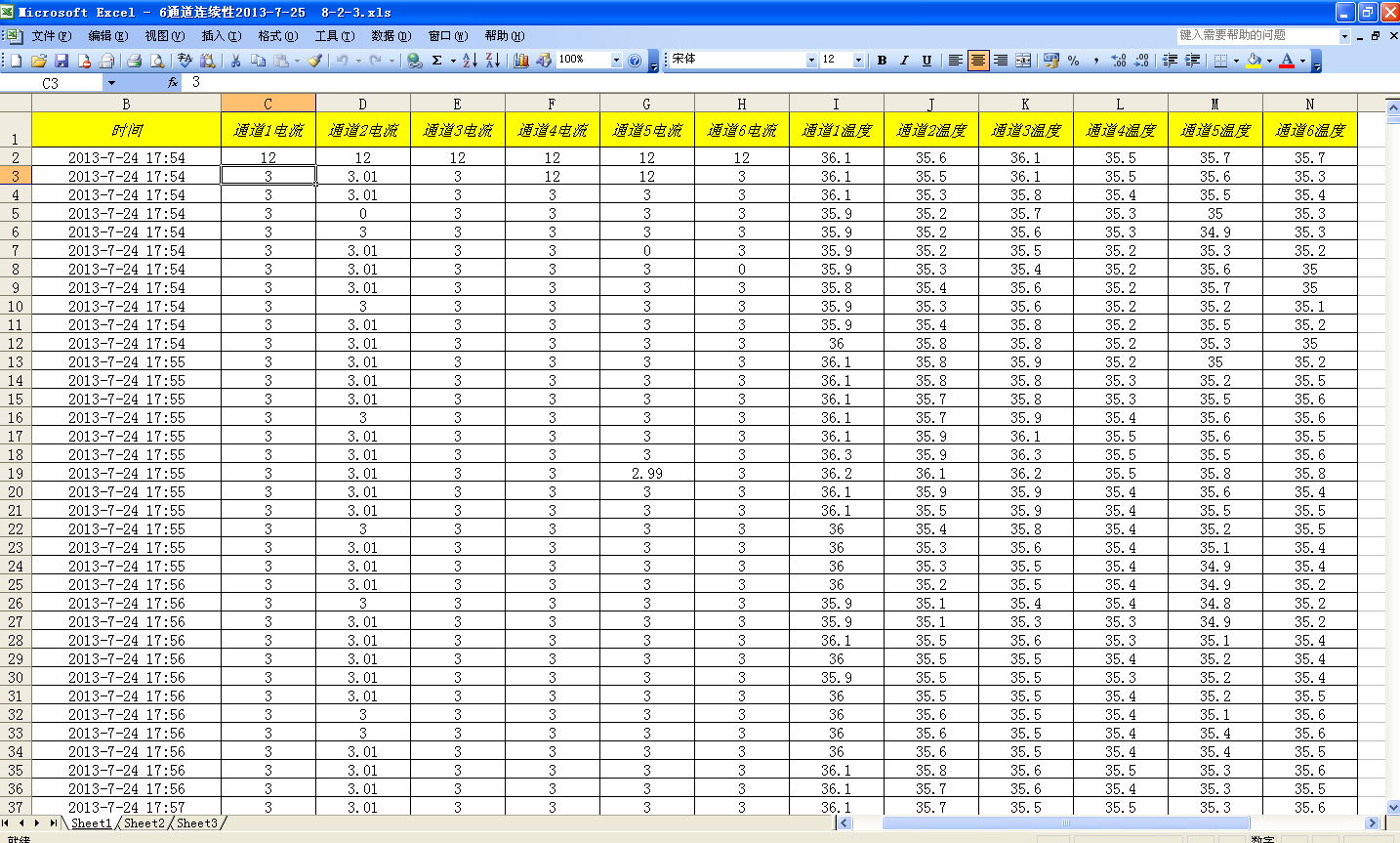The image size is (1400, 843).
Task: Select the column G header
Action: pos(646,104)
